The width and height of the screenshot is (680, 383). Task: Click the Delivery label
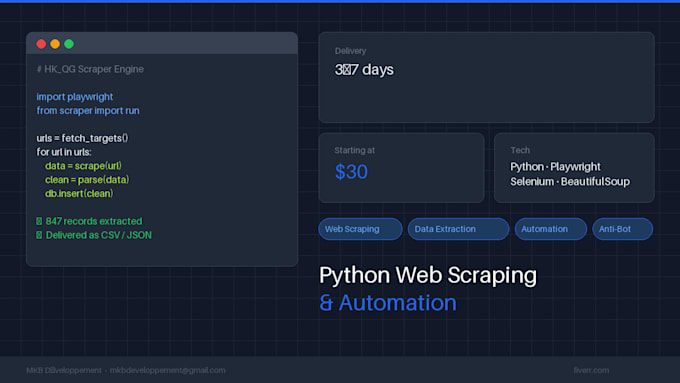click(350, 51)
